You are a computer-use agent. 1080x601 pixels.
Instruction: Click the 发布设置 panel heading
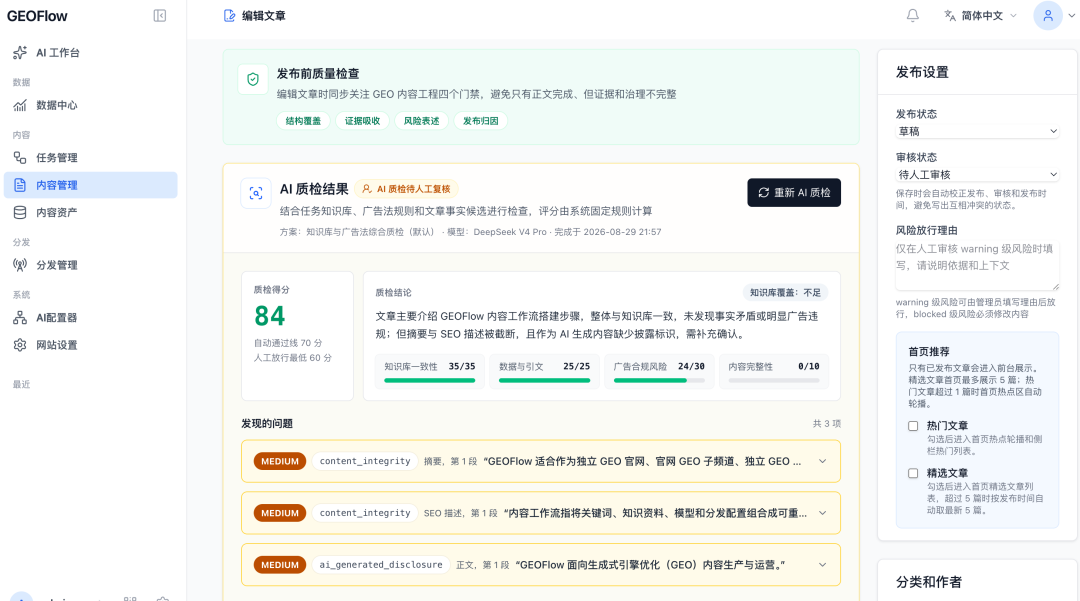coord(922,72)
